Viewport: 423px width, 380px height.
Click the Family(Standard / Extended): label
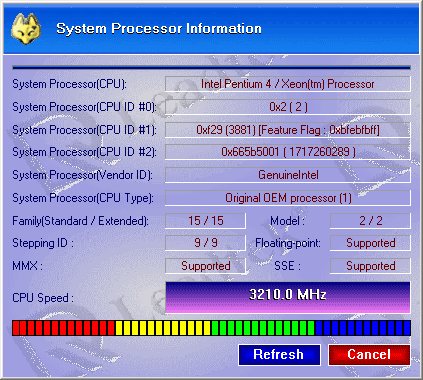(80, 221)
